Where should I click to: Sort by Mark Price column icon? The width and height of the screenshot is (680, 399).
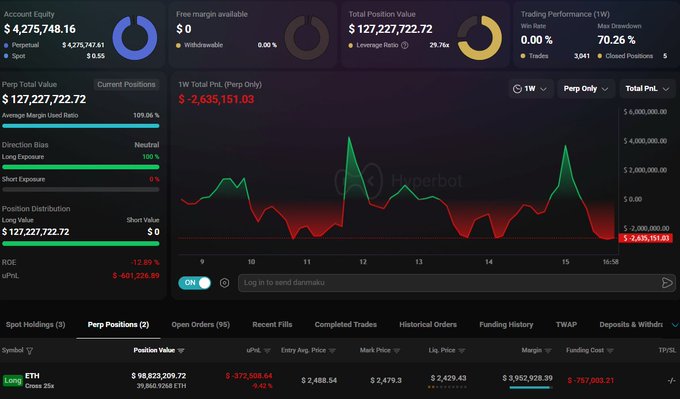coord(396,350)
